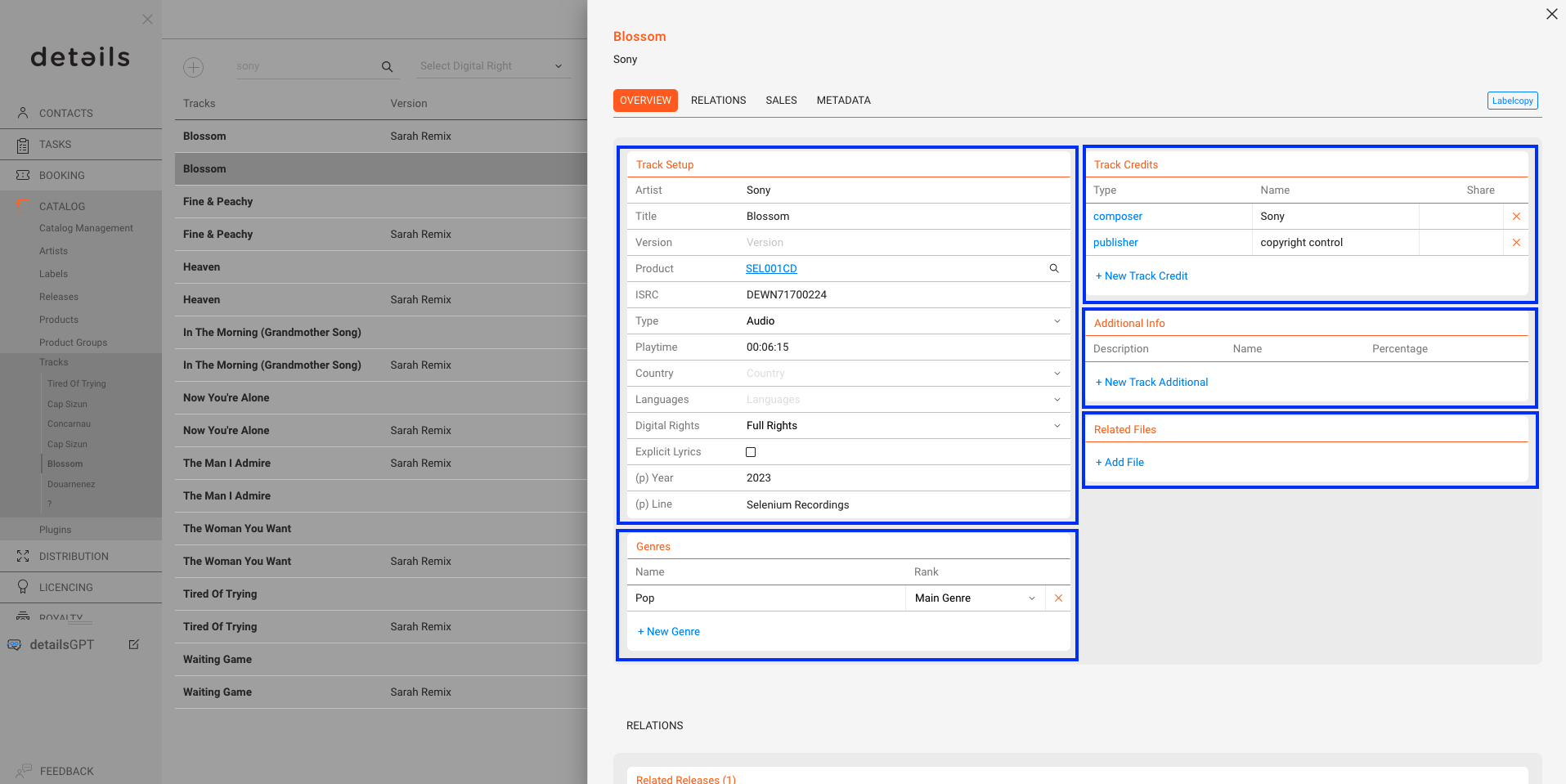This screenshot has height=784, width=1566.
Task: Switch to the METADATA tab
Action: 843,100
